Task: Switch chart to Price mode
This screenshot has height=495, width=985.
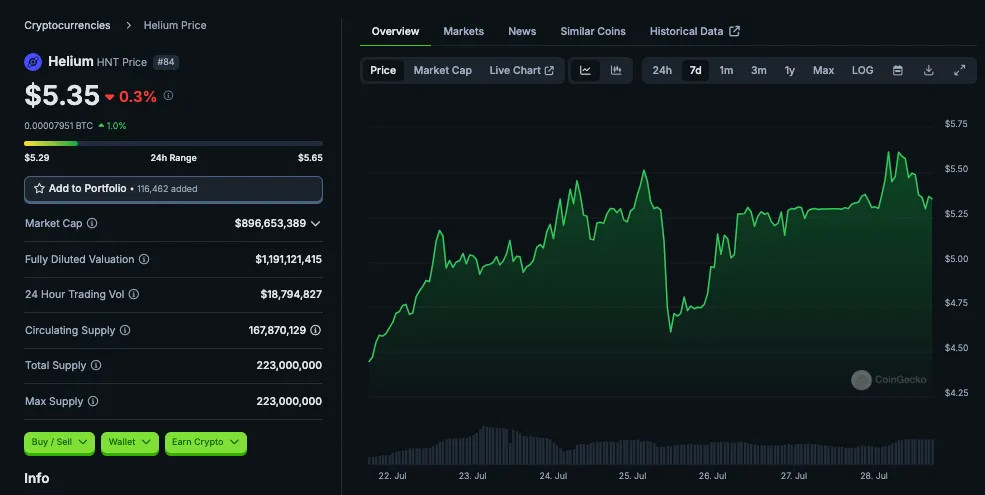Action: point(383,70)
